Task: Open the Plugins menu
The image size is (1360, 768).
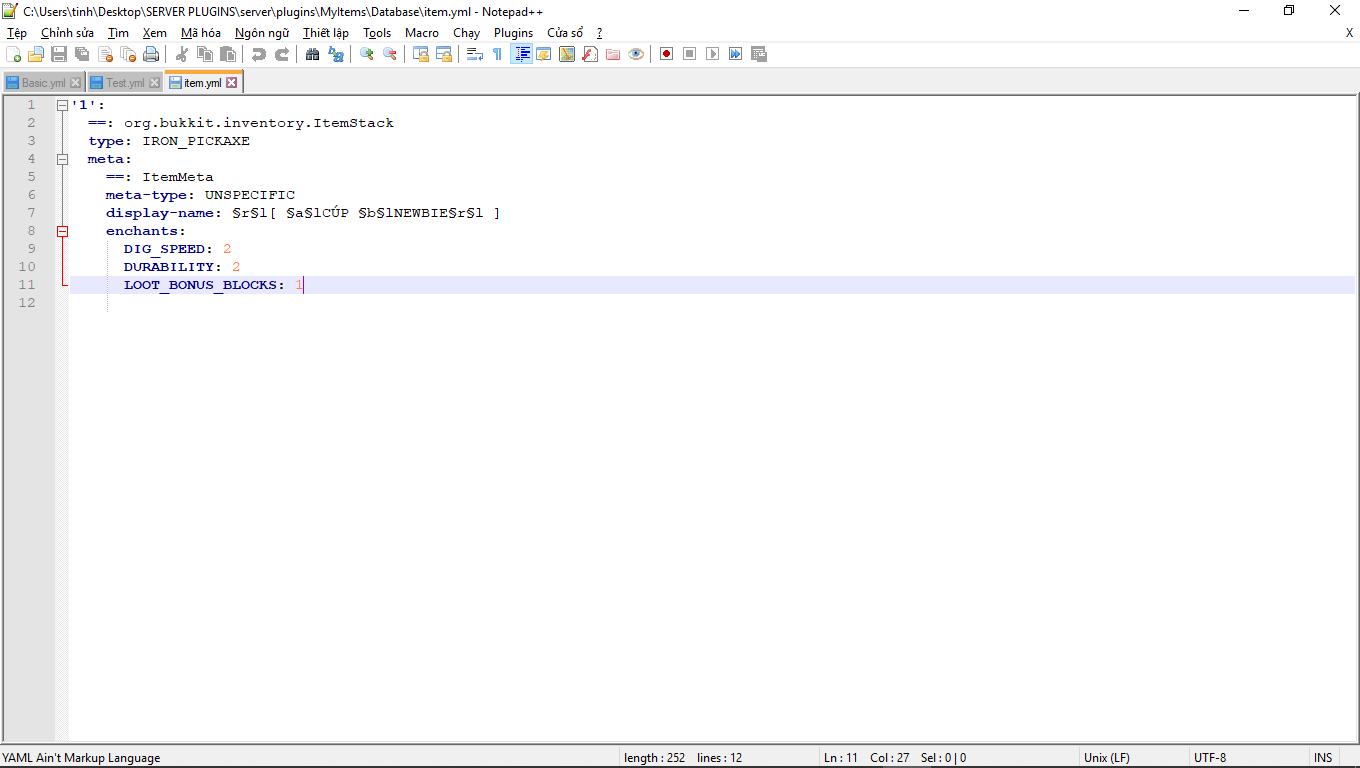Action: coord(513,33)
